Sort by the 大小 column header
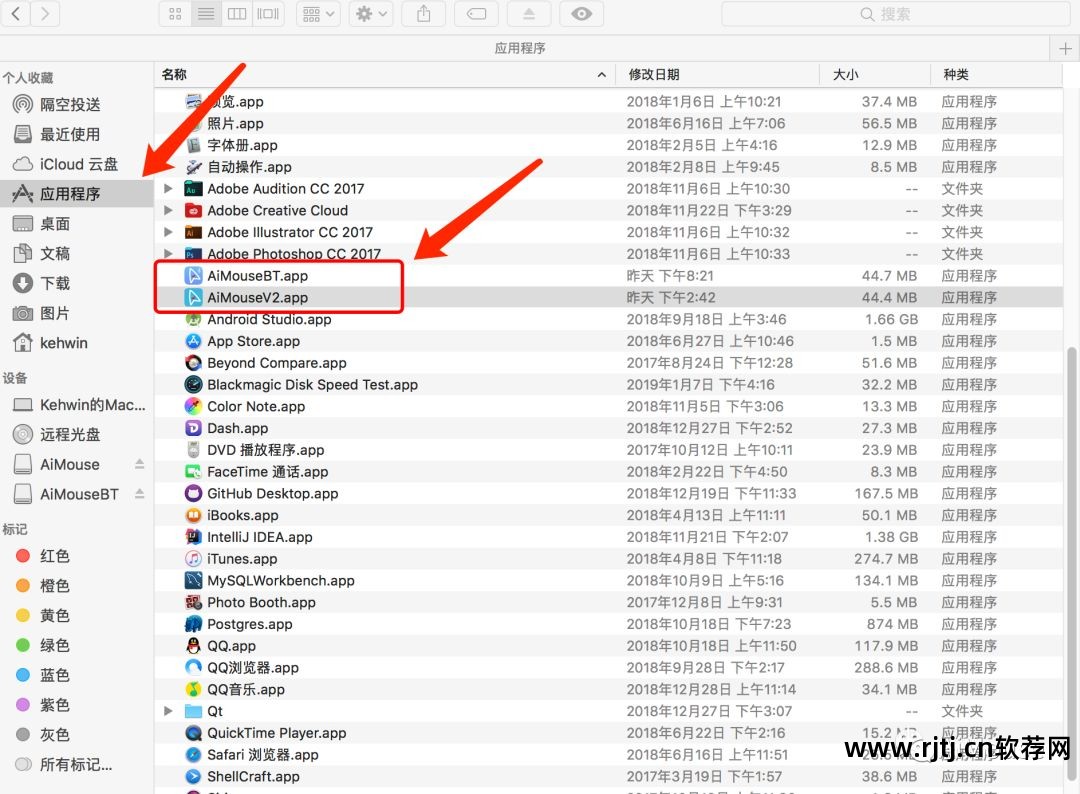Screen dimensions: 1080x794 875,74
